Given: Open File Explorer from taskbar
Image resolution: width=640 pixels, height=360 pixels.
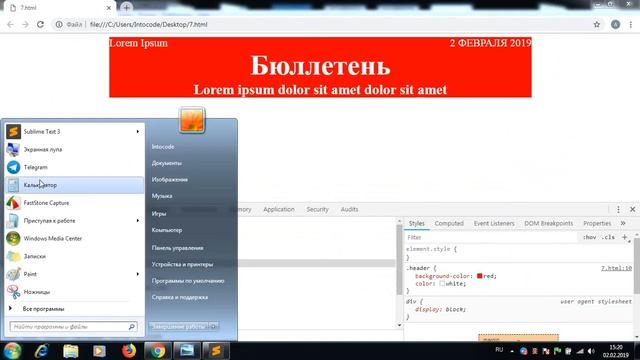Looking at the screenshot, I should click(71, 351).
